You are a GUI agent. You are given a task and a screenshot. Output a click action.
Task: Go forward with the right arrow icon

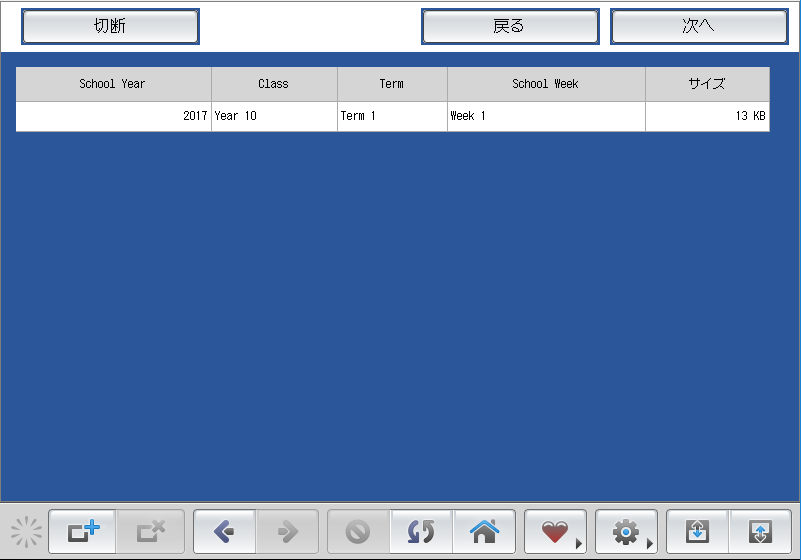pyautogui.click(x=287, y=531)
